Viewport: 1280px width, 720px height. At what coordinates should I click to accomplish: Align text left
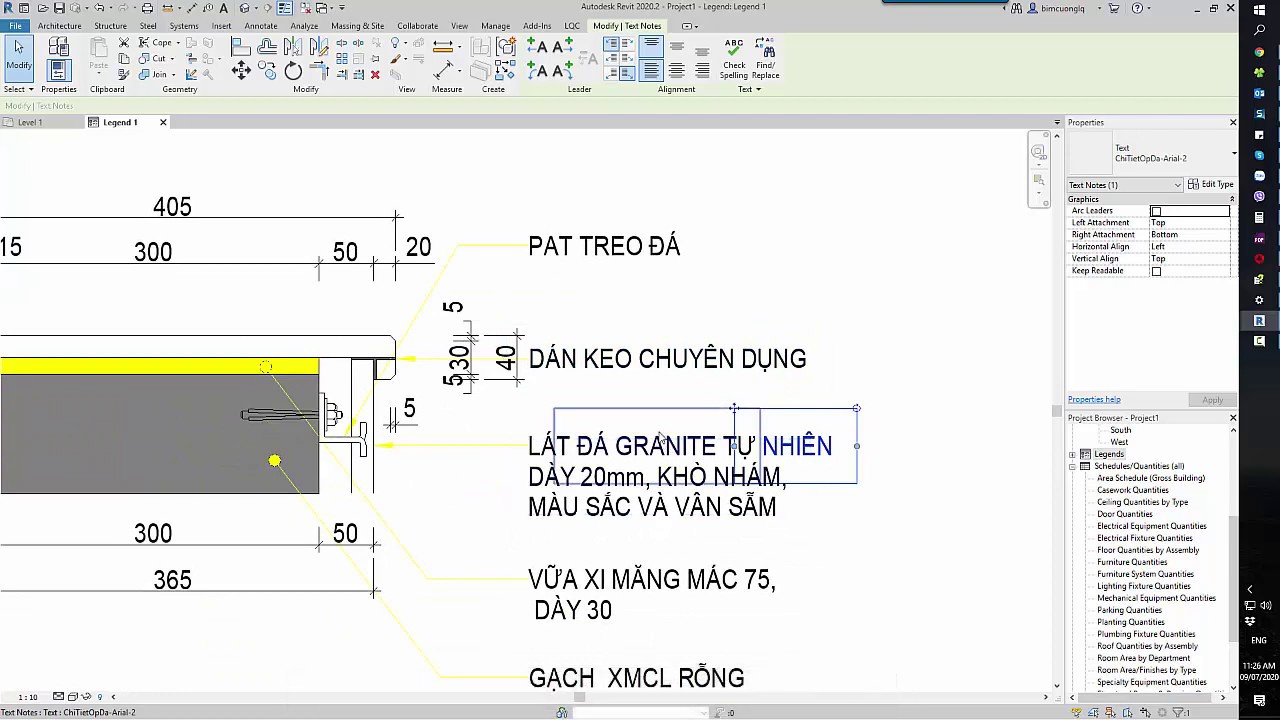[651, 70]
